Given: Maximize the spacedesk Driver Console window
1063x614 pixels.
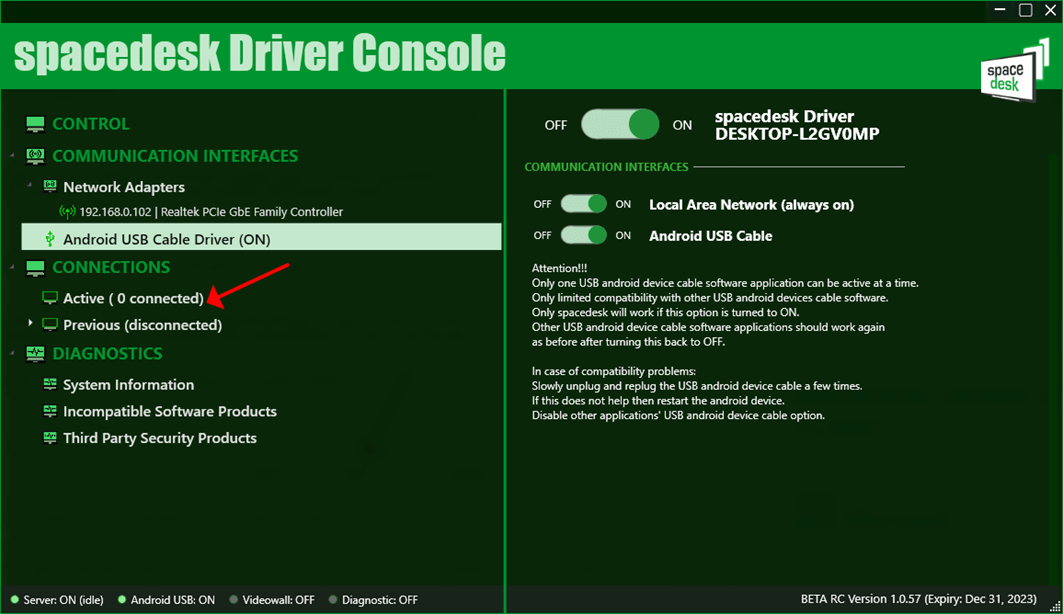Looking at the screenshot, I should click(x=1025, y=10).
